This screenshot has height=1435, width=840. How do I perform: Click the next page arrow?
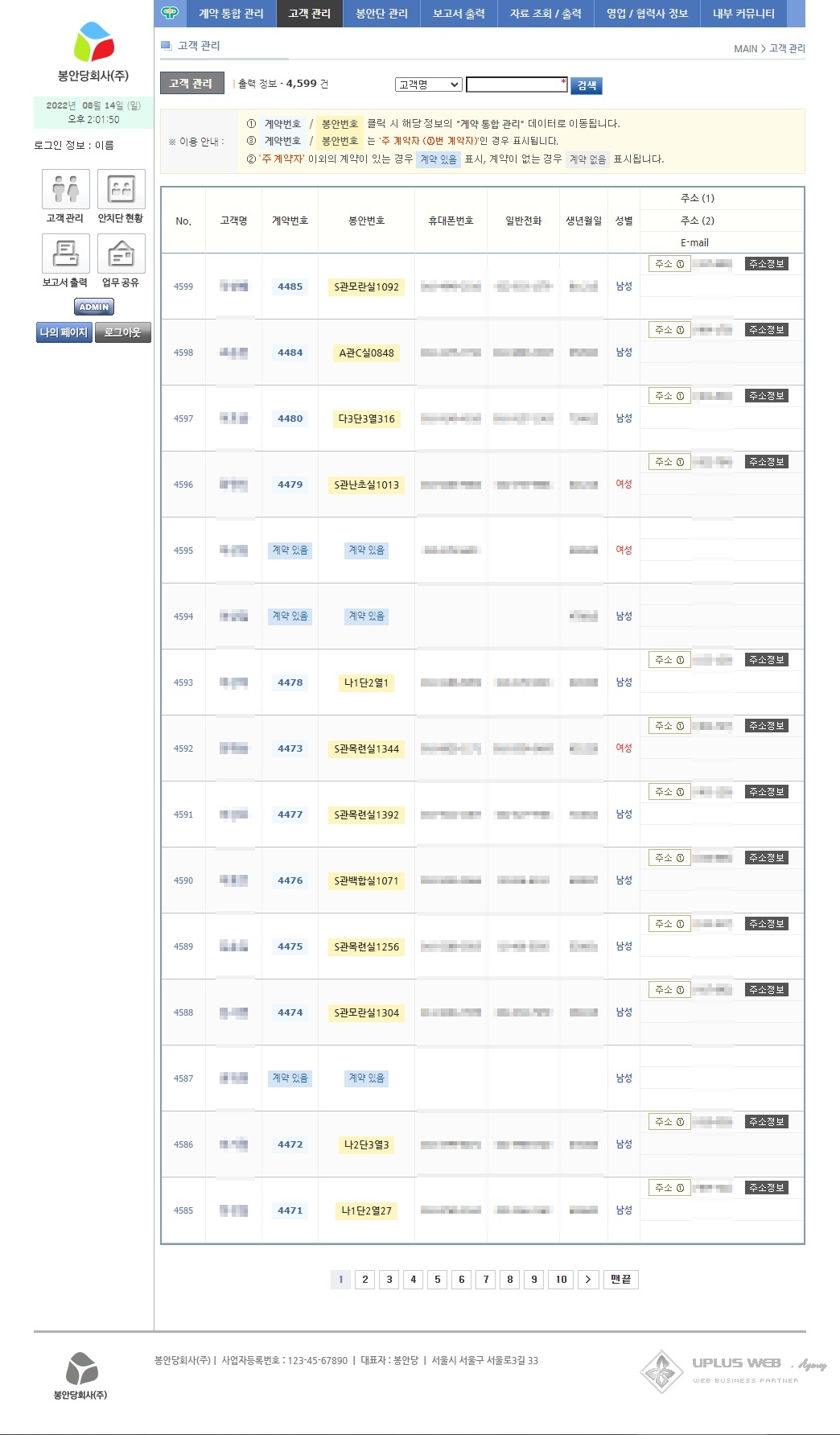[588, 1280]
